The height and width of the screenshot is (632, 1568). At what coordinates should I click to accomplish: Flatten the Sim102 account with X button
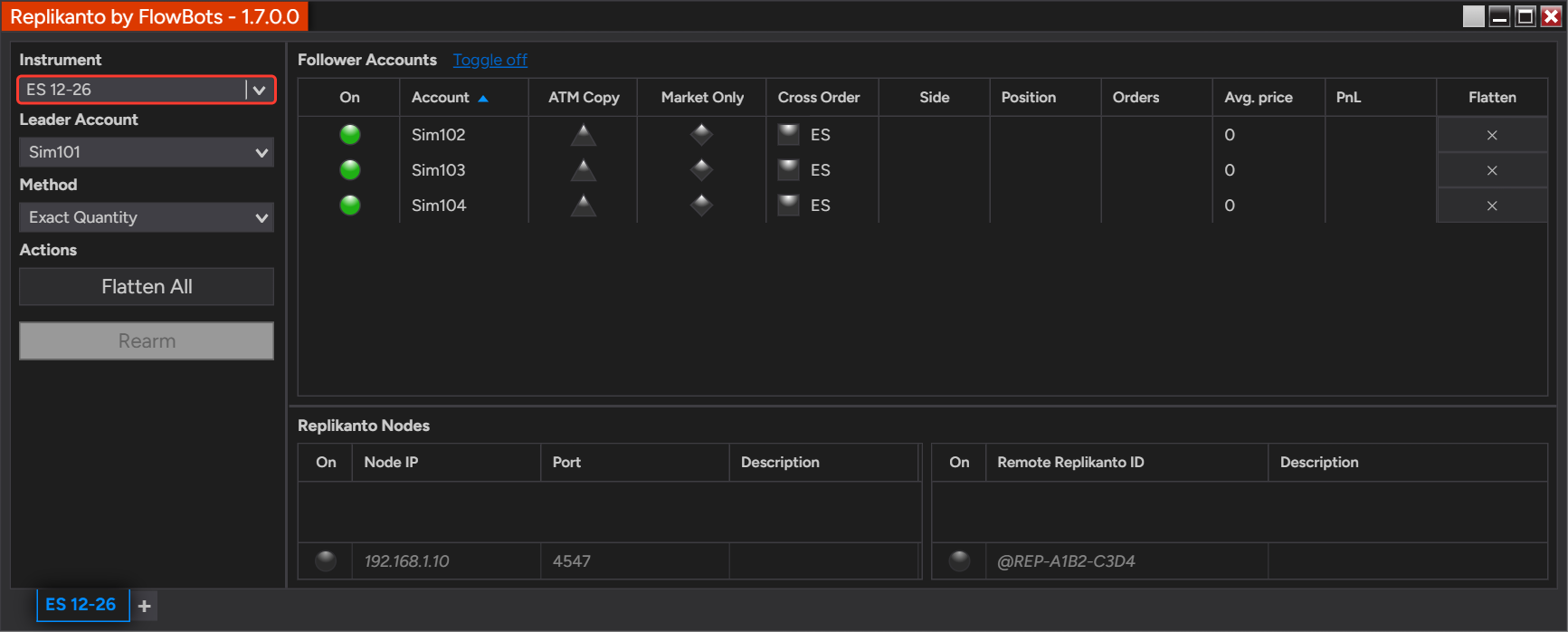(1492, 135)
